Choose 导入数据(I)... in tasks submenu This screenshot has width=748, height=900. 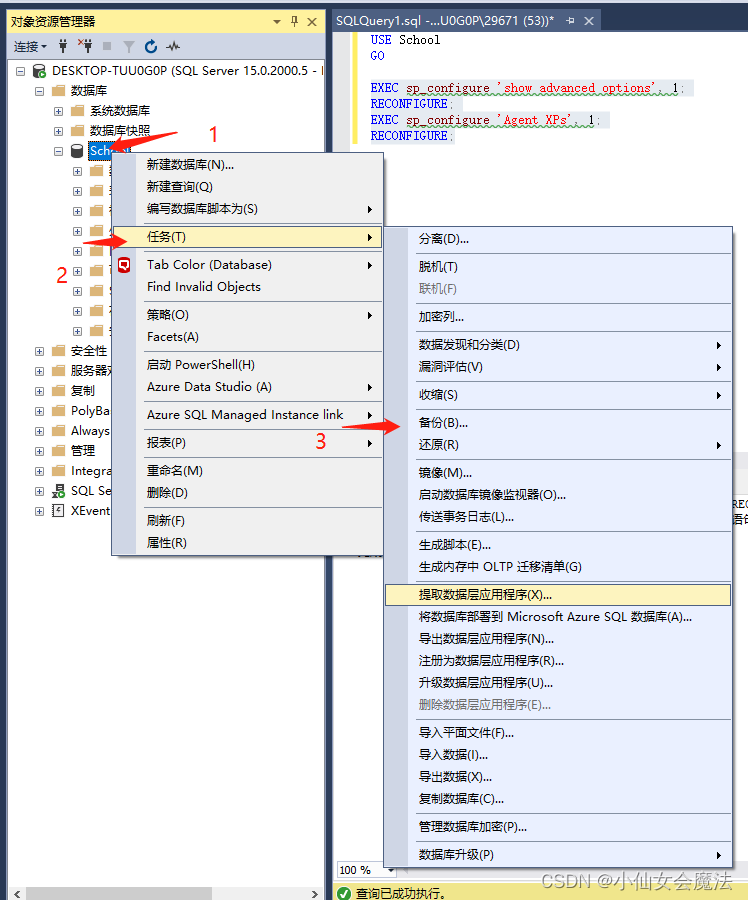click(558, 755)
